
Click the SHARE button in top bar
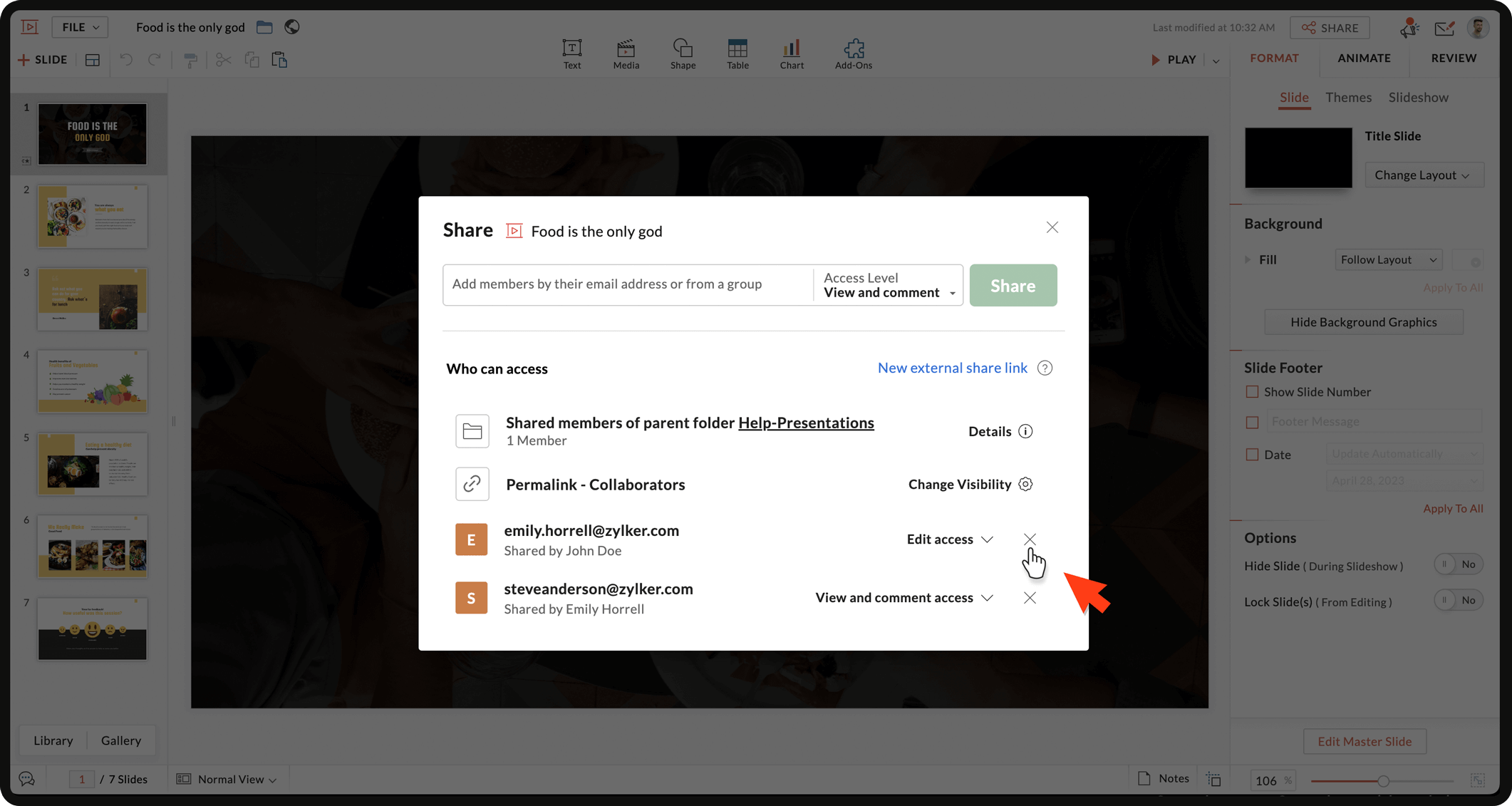tap(1330, 28)
